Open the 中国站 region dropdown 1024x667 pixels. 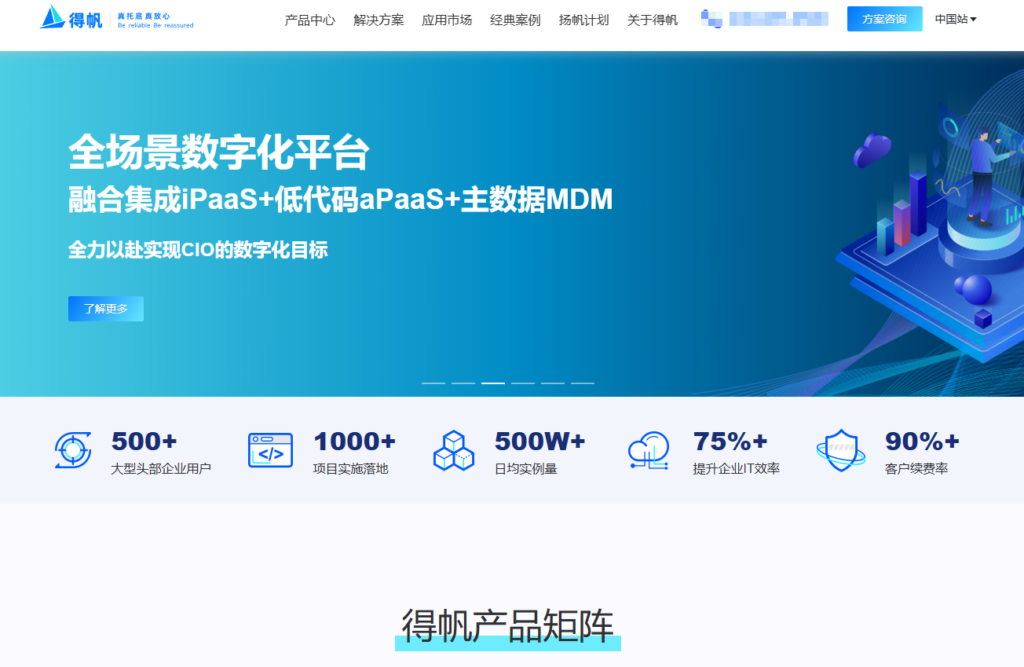click(954, 18)
